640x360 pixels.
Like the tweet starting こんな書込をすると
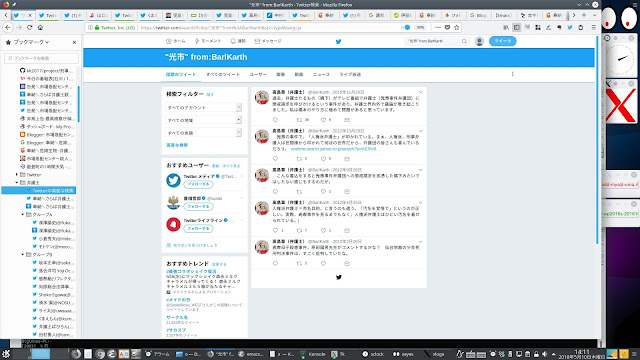[323, 191]
